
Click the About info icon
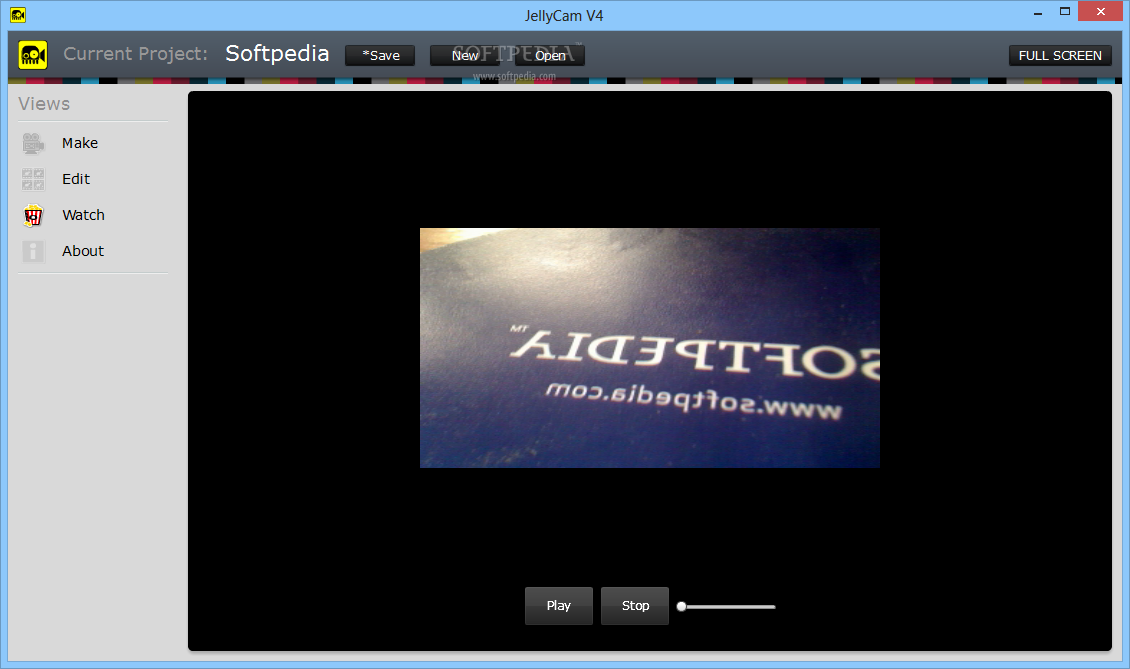(x=33, y=251)
